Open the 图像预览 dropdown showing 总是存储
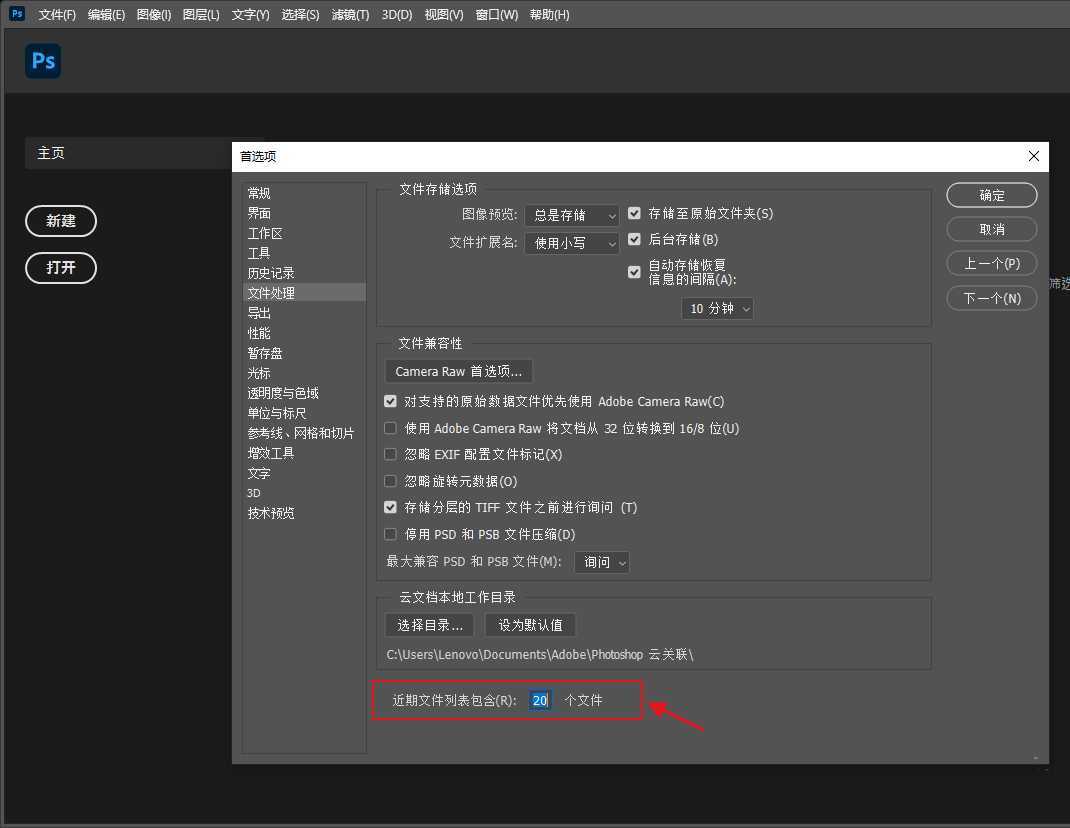This screenshot has width=1070, height=828. (571, 215)
